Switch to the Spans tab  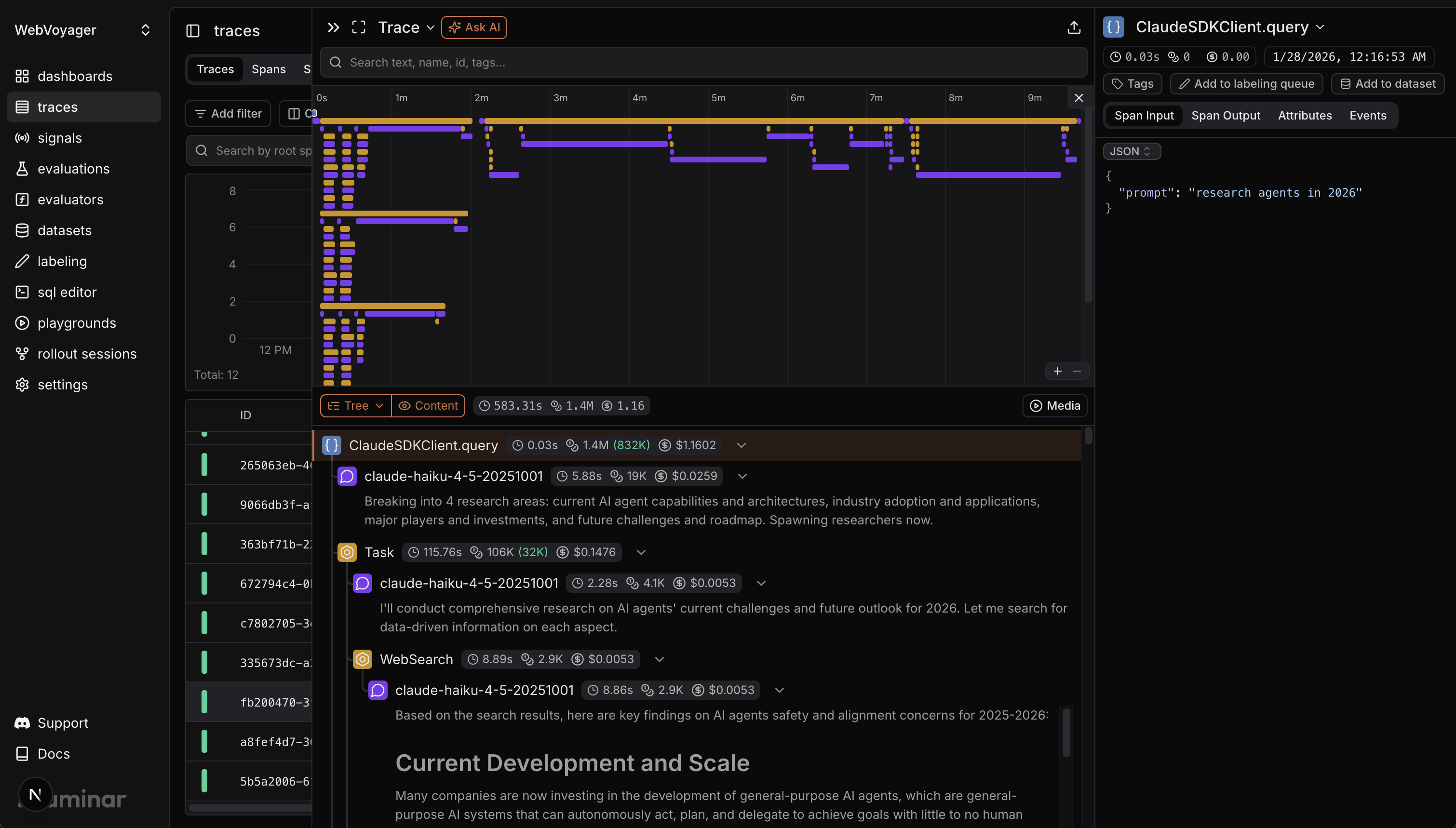[x=269, y=69]
